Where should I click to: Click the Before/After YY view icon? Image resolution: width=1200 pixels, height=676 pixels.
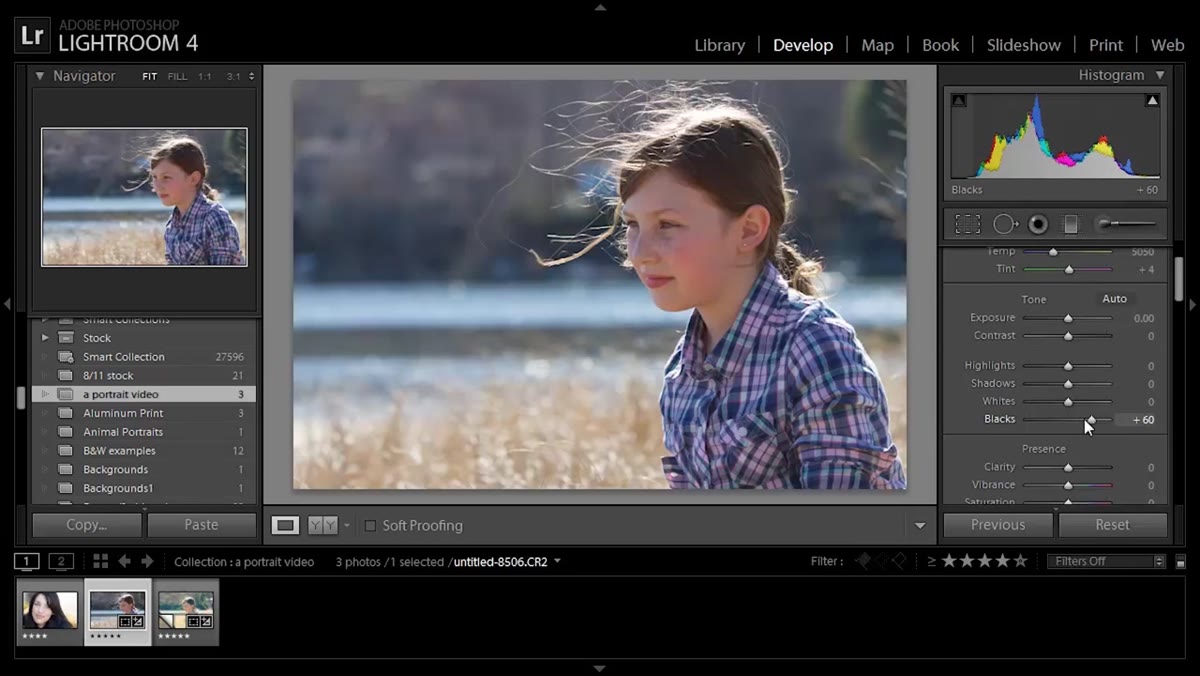[322, 525]
